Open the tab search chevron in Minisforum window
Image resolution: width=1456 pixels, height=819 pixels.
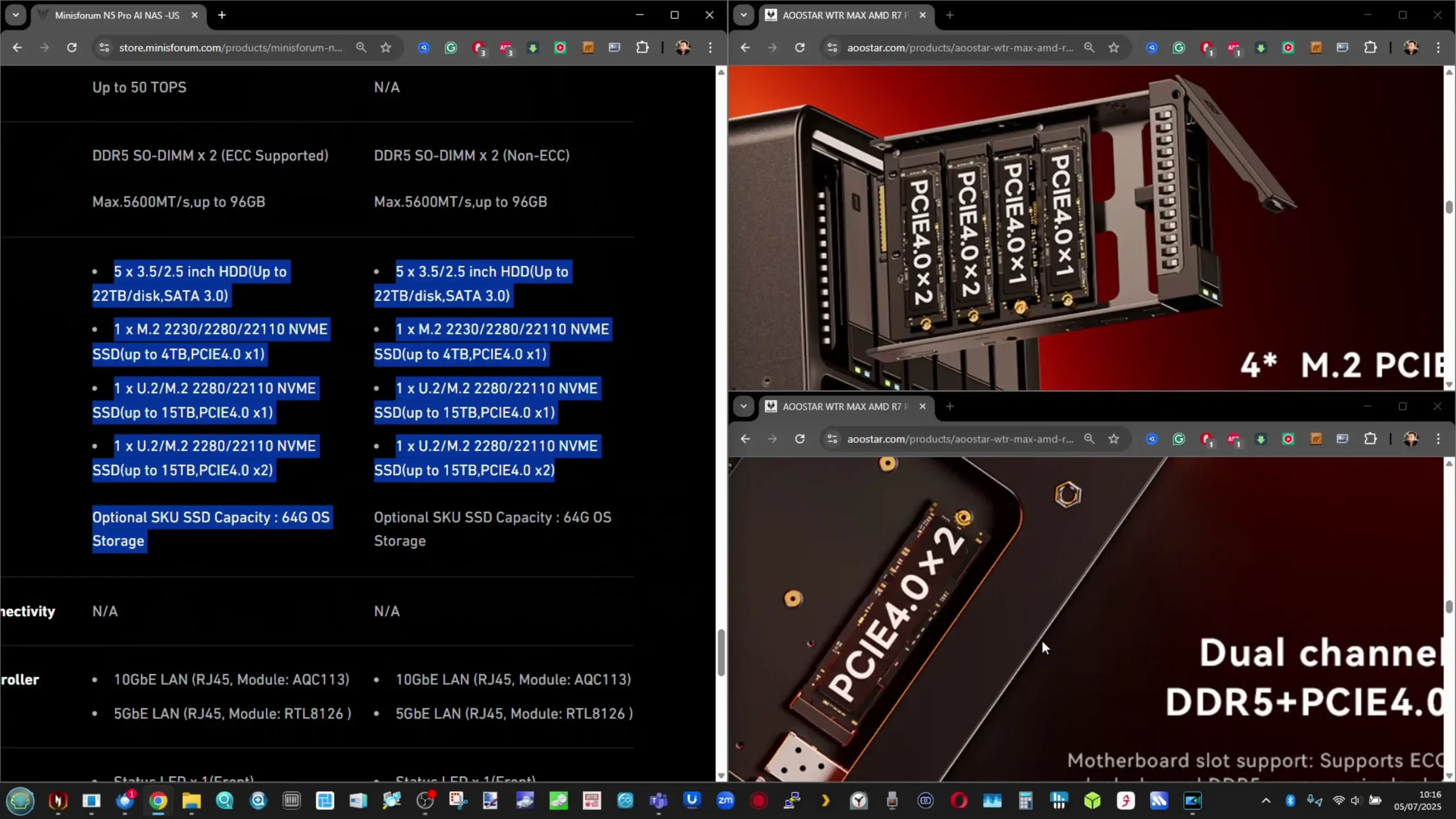point(15,15)
